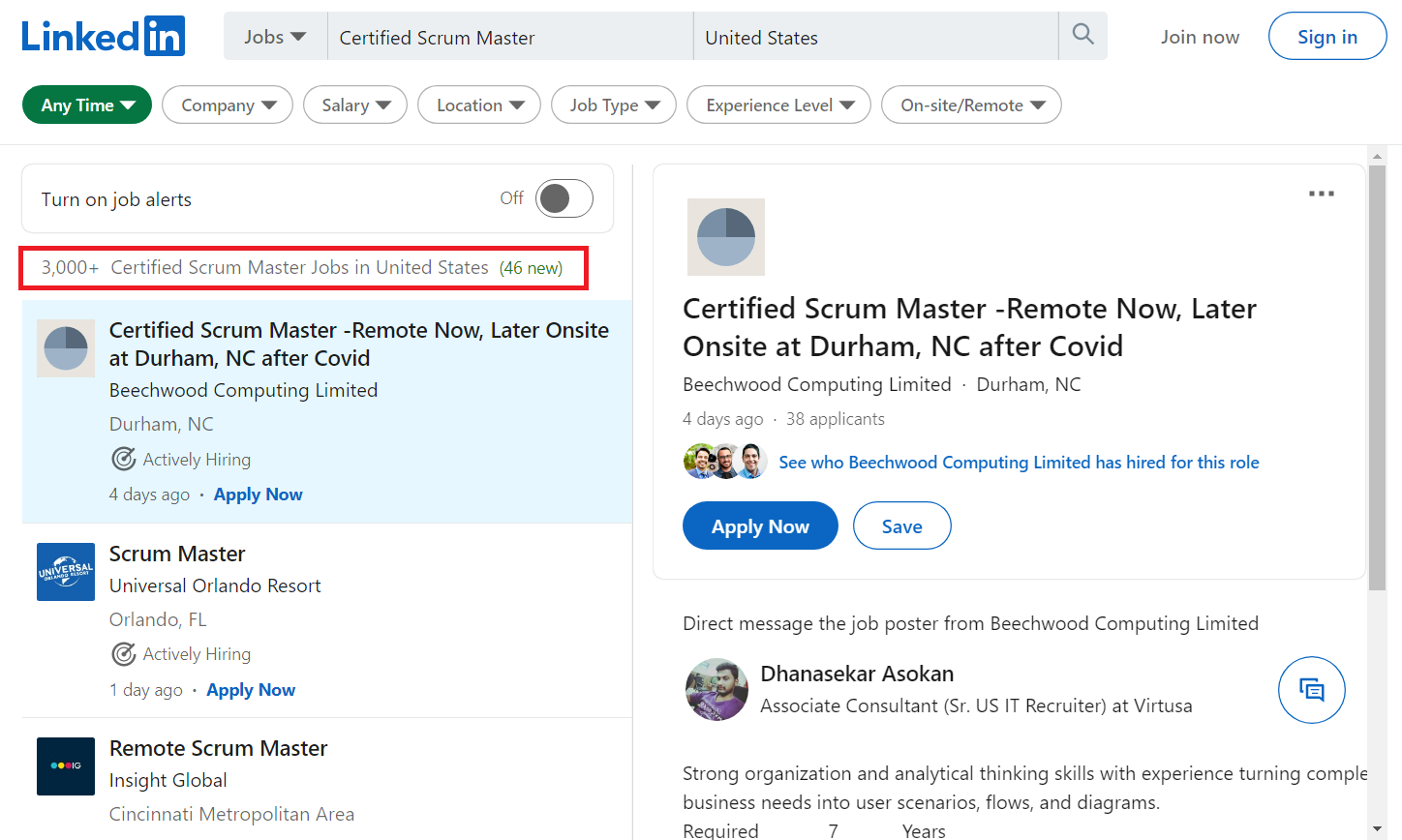This screenshot has width=1402, height=840.
Task: Click Universal Orlando Resort company logo
Action: tap(66, 572)
